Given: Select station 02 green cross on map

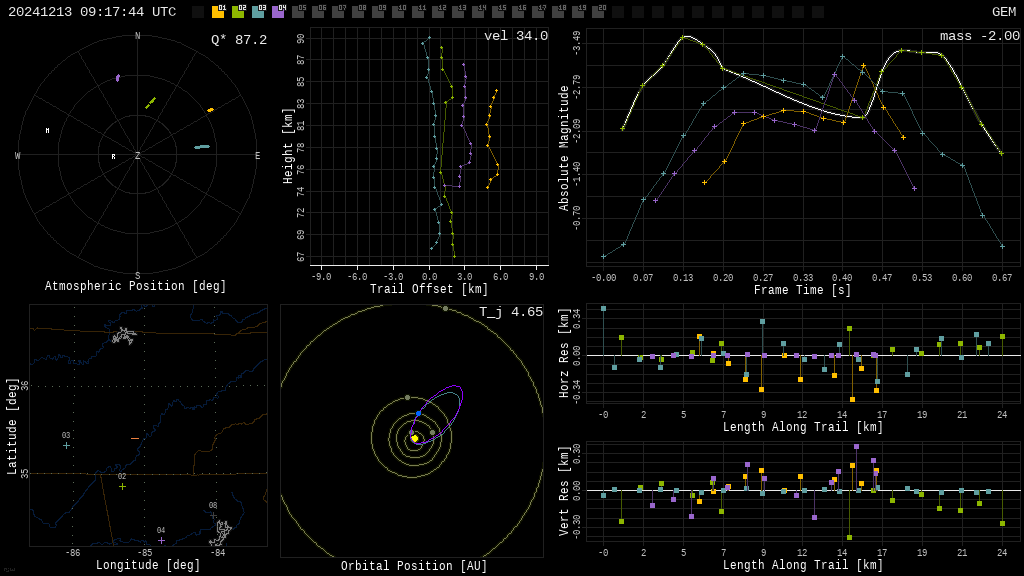Looking at the screenshot, I should [x=122, y=486].
